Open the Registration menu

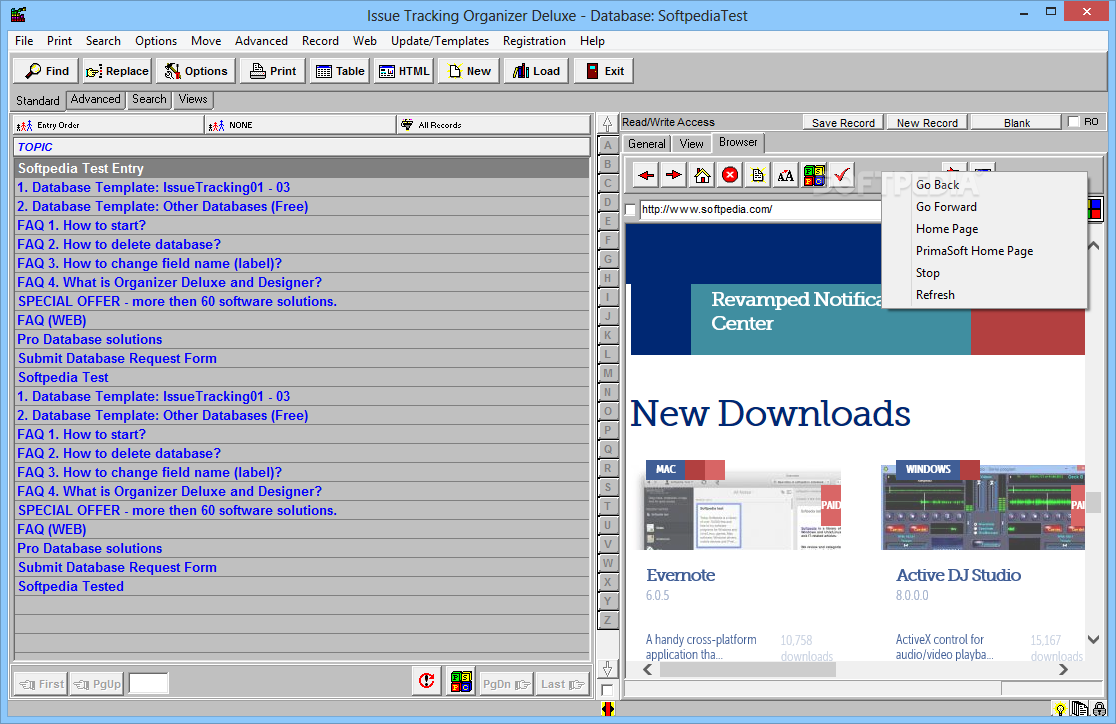click(534, 41)
